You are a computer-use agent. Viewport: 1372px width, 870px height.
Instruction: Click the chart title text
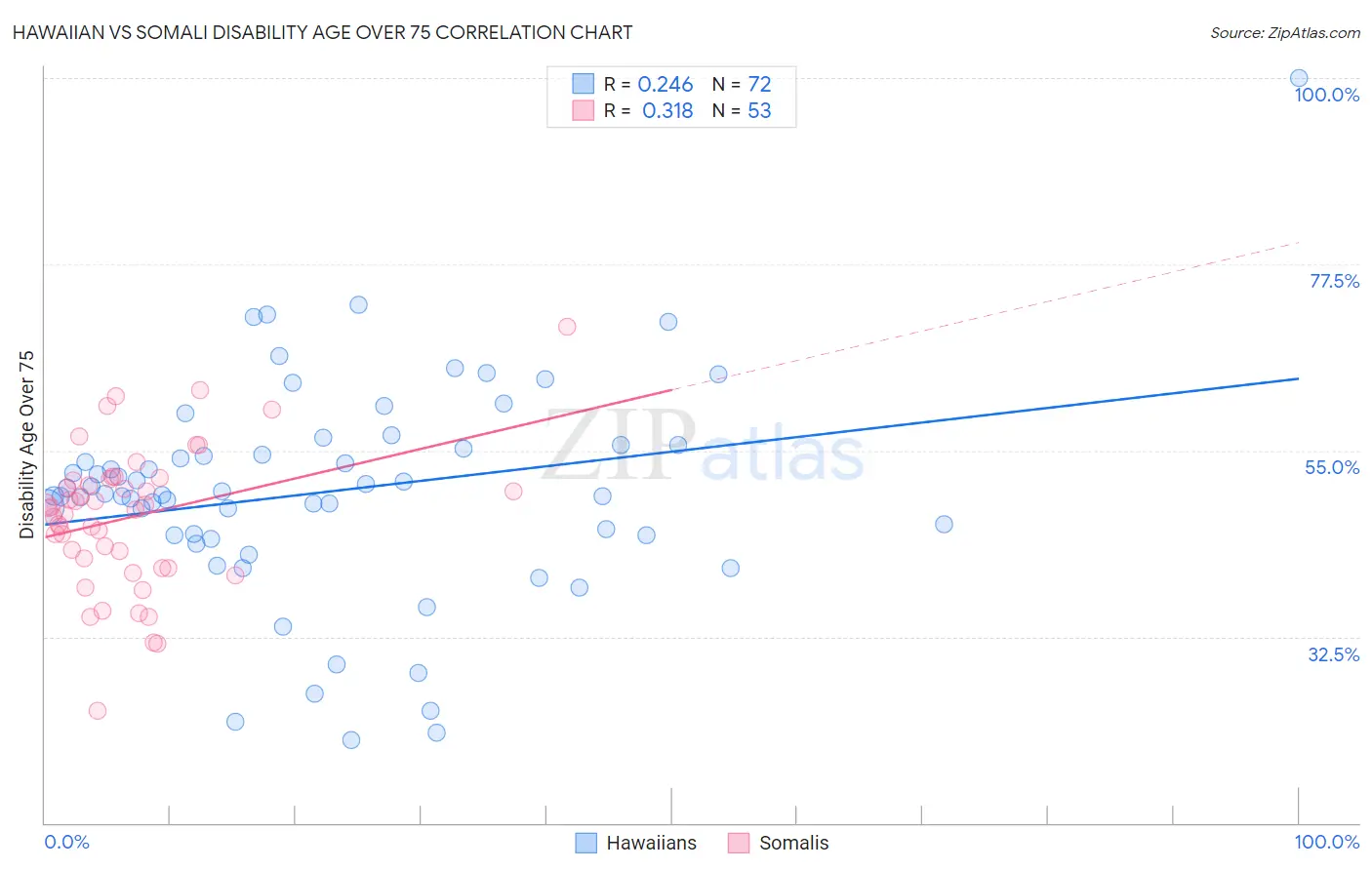[x=322, y=32]
